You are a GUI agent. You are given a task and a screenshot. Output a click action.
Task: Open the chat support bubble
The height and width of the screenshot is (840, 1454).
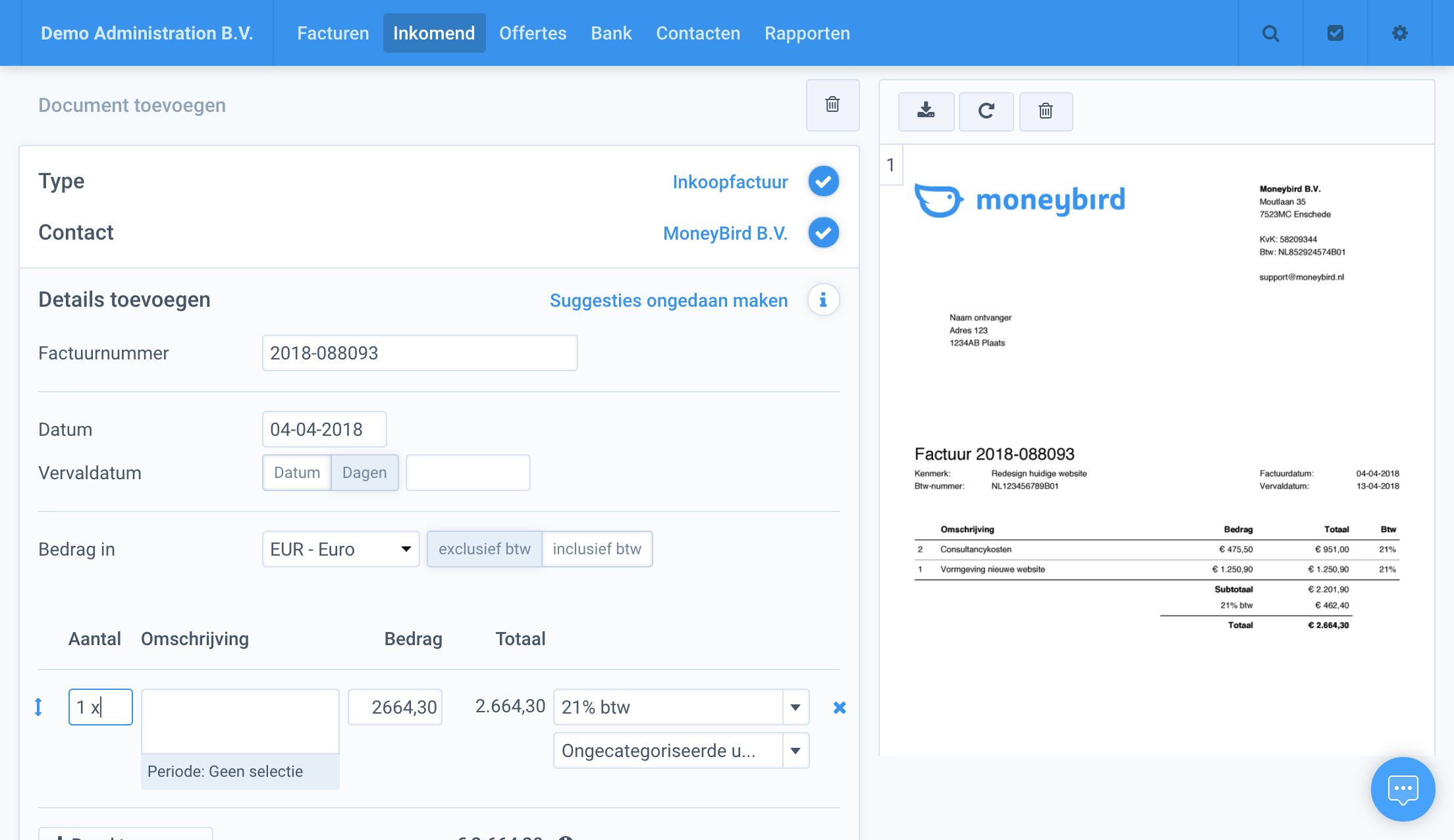(x=1403, y=789)
